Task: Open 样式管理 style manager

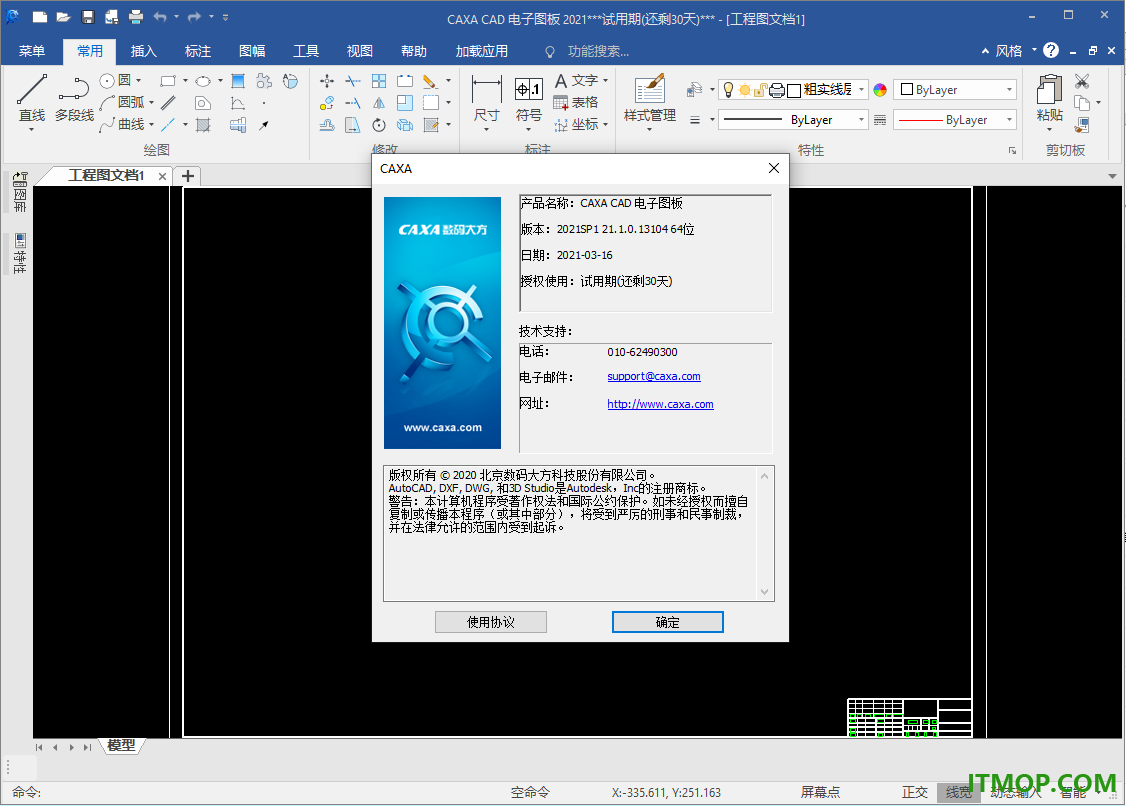Action: [x=650, y=98]
